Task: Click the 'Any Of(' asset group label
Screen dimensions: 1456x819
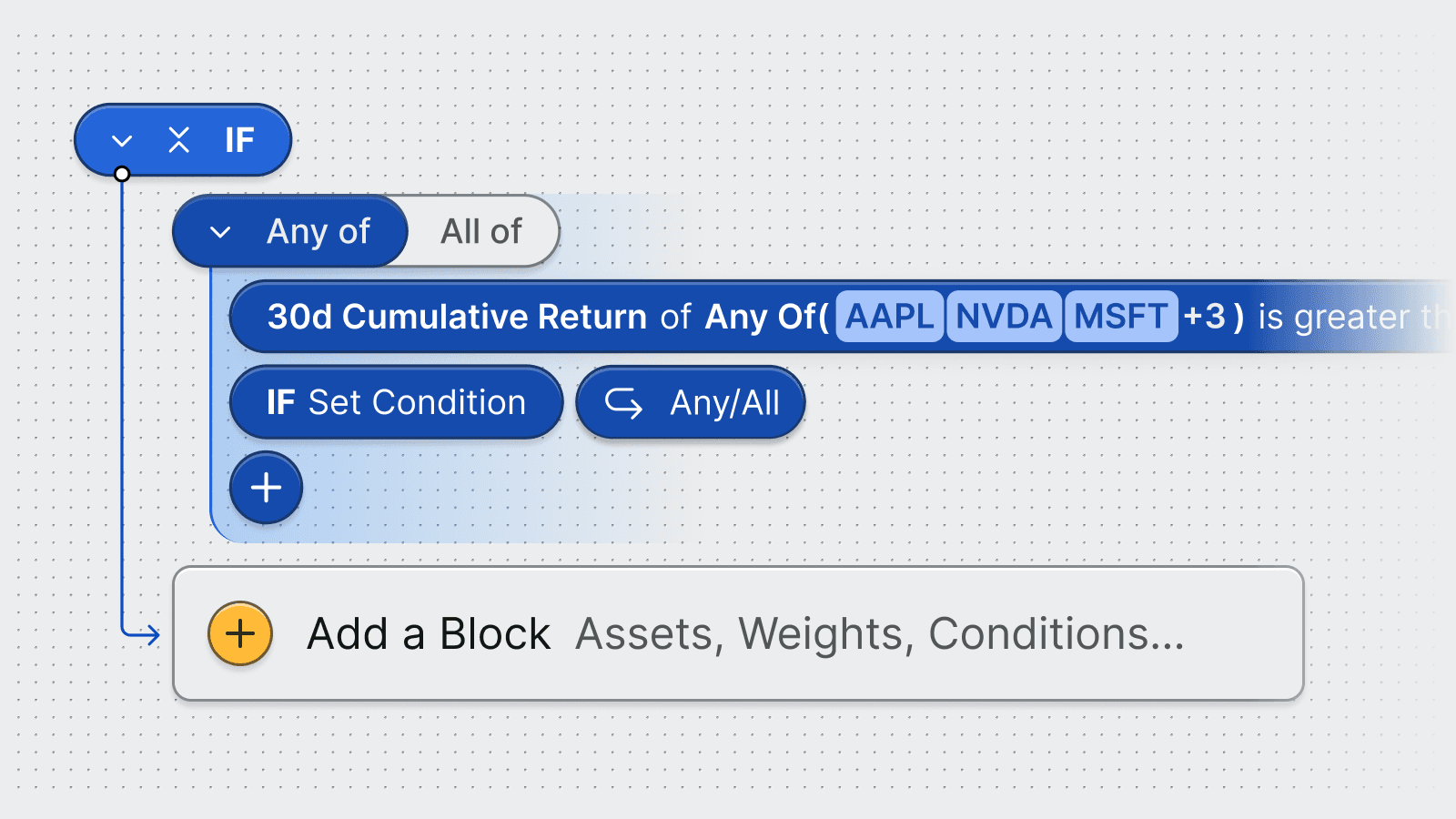Action: tap(766, 317)
